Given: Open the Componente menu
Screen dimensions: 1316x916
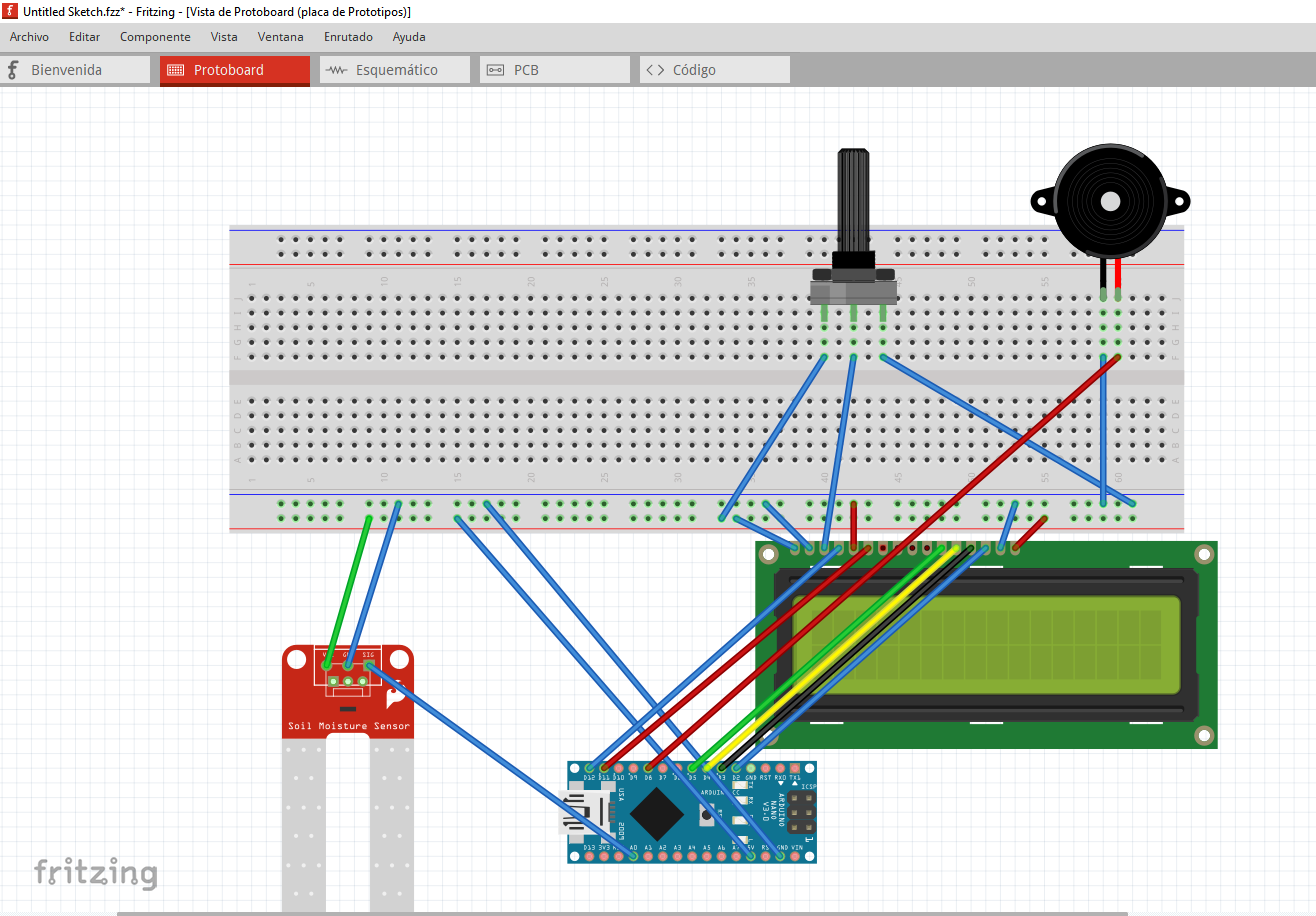Looking at the screenshot, I should [x=155, y=36].
